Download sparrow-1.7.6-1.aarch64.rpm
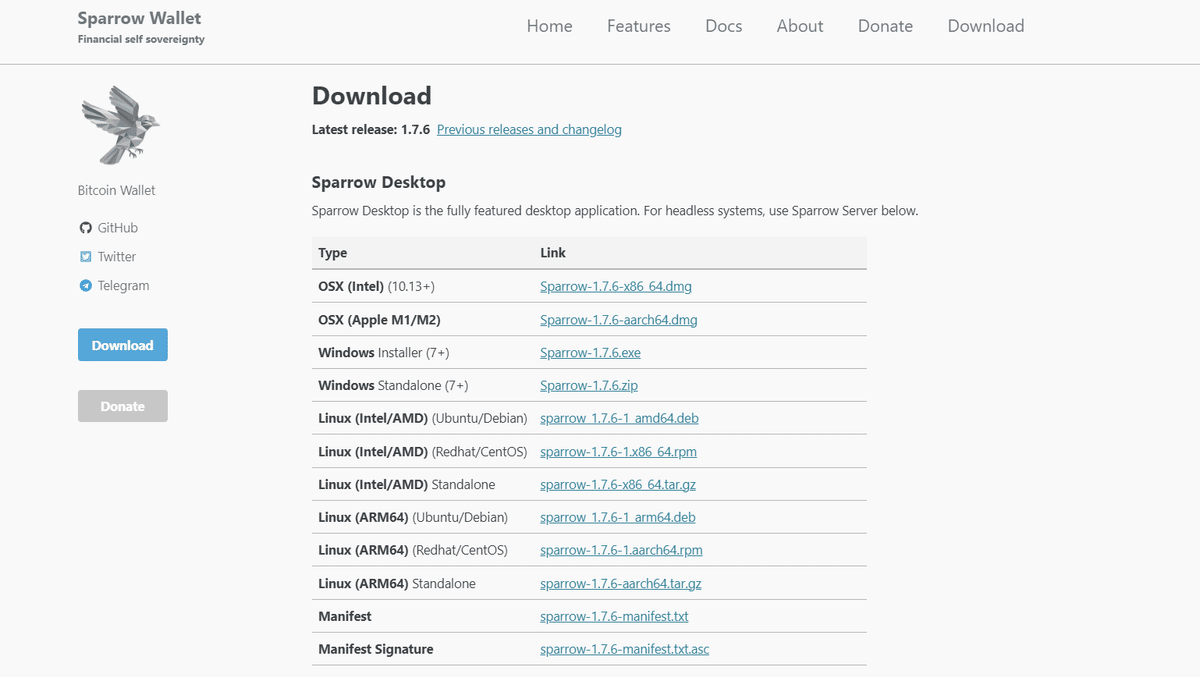 click(x=621, y=551)
